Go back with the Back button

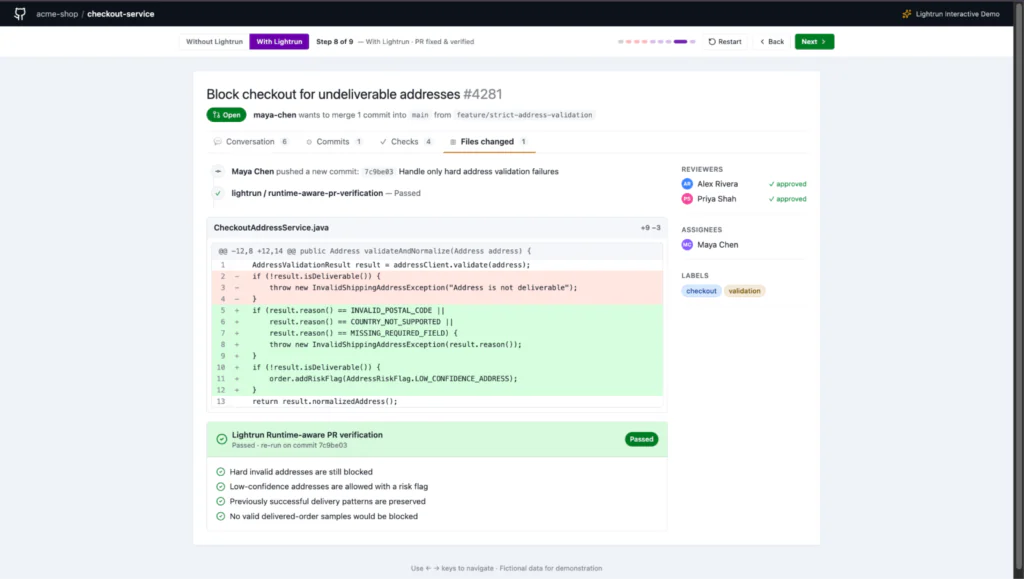(x=772, y=42)
